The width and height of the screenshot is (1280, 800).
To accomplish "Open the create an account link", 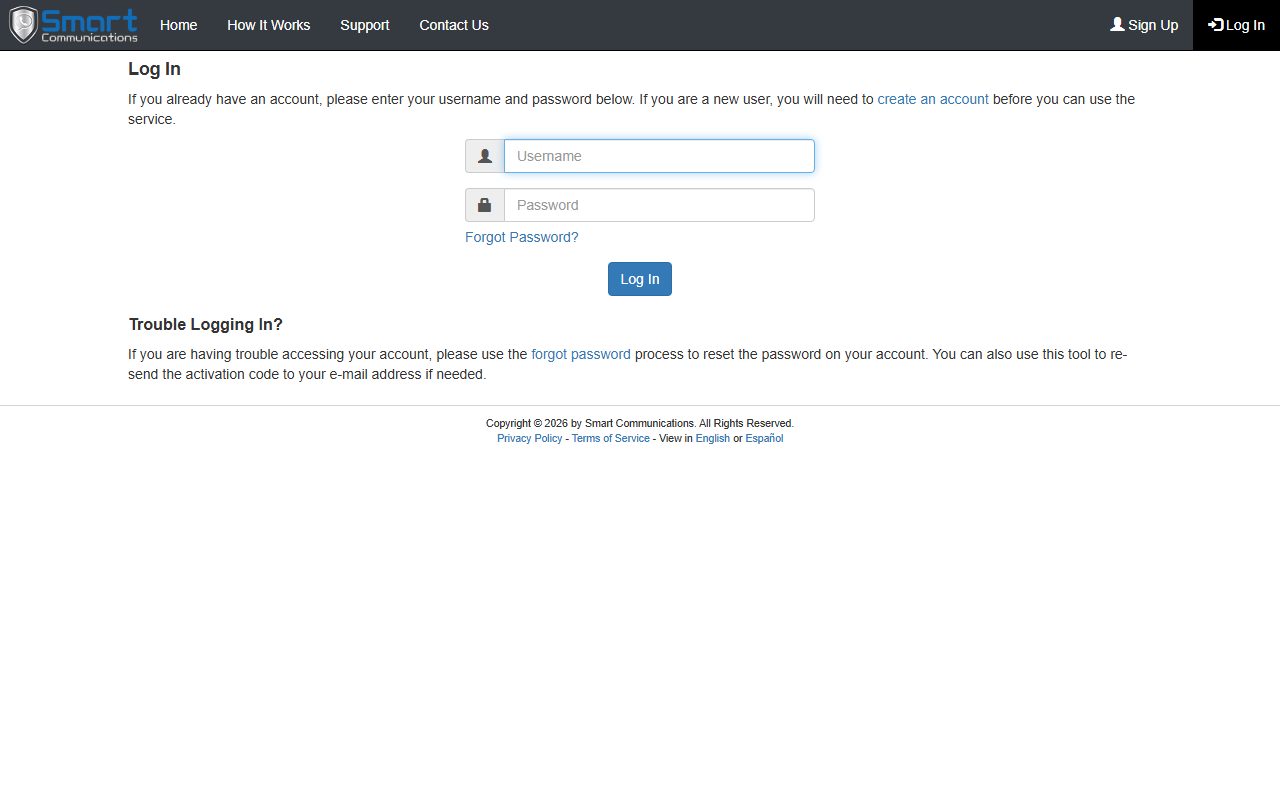I will [933, 99].
